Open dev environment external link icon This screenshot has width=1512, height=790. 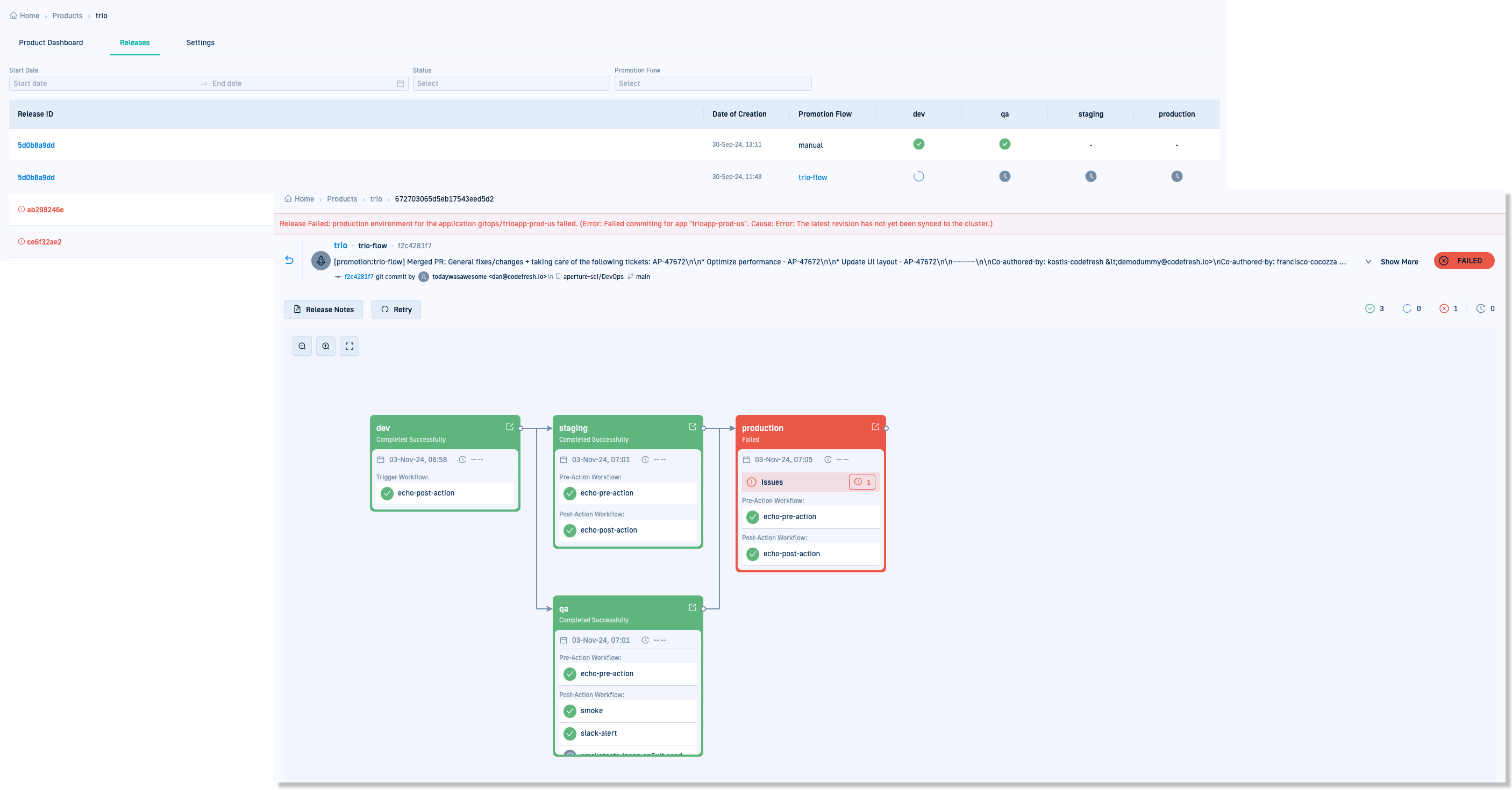pyautogui.click(x=510, y=427)
